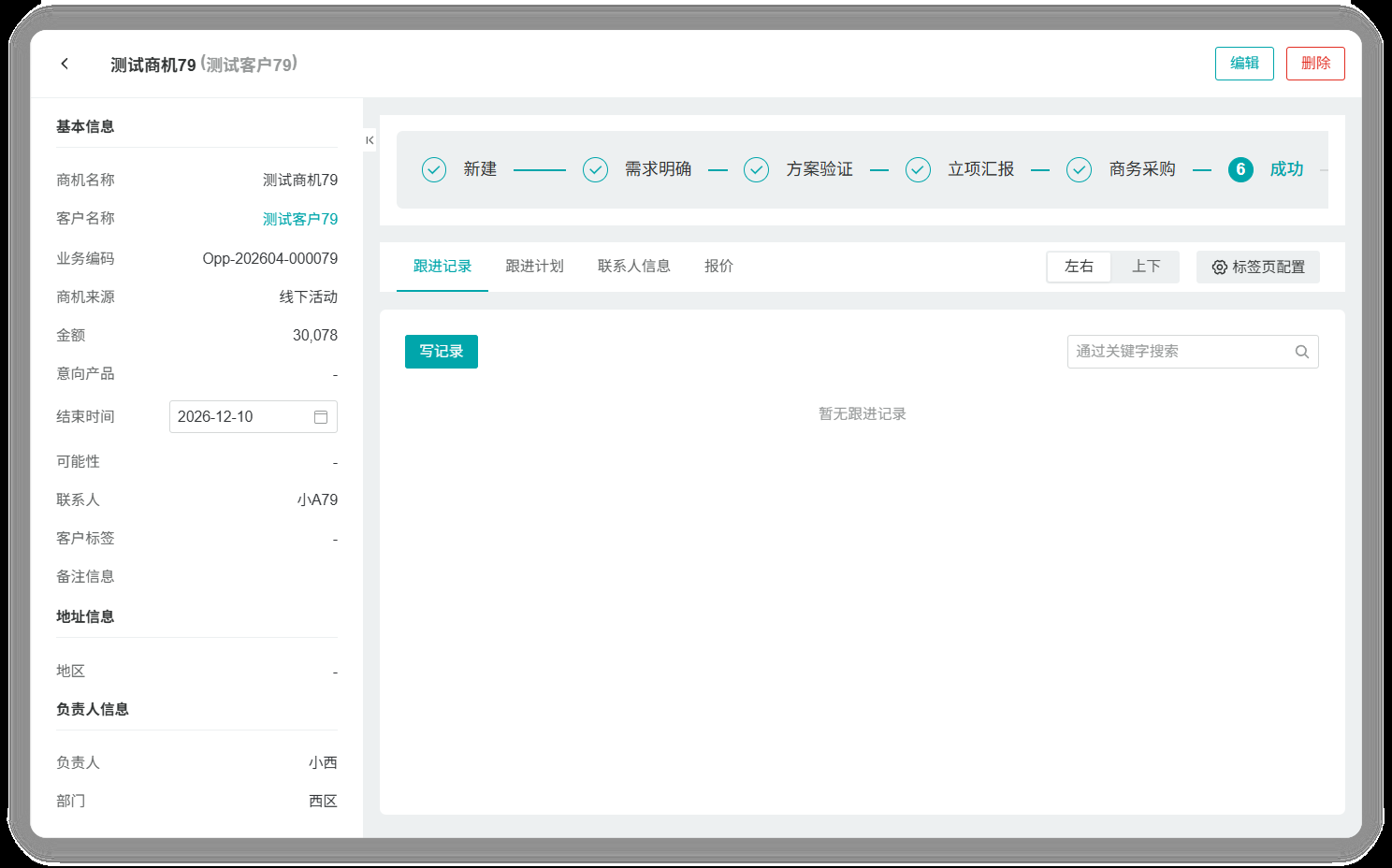
Task: Click the 方案验证 stage checkmark icon
Action: tap(757, 169)
